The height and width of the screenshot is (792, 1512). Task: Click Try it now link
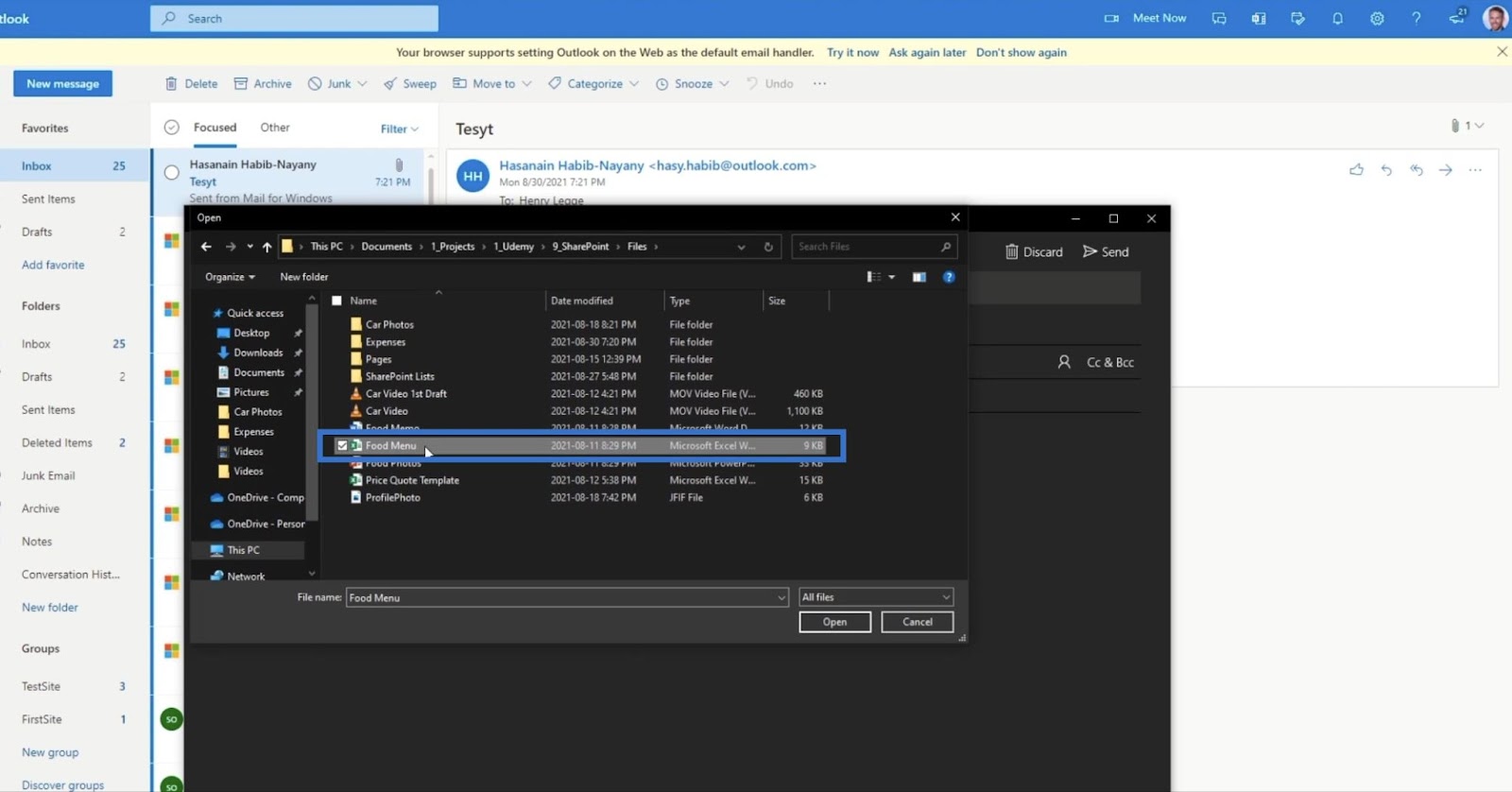[x=852, y=52]
